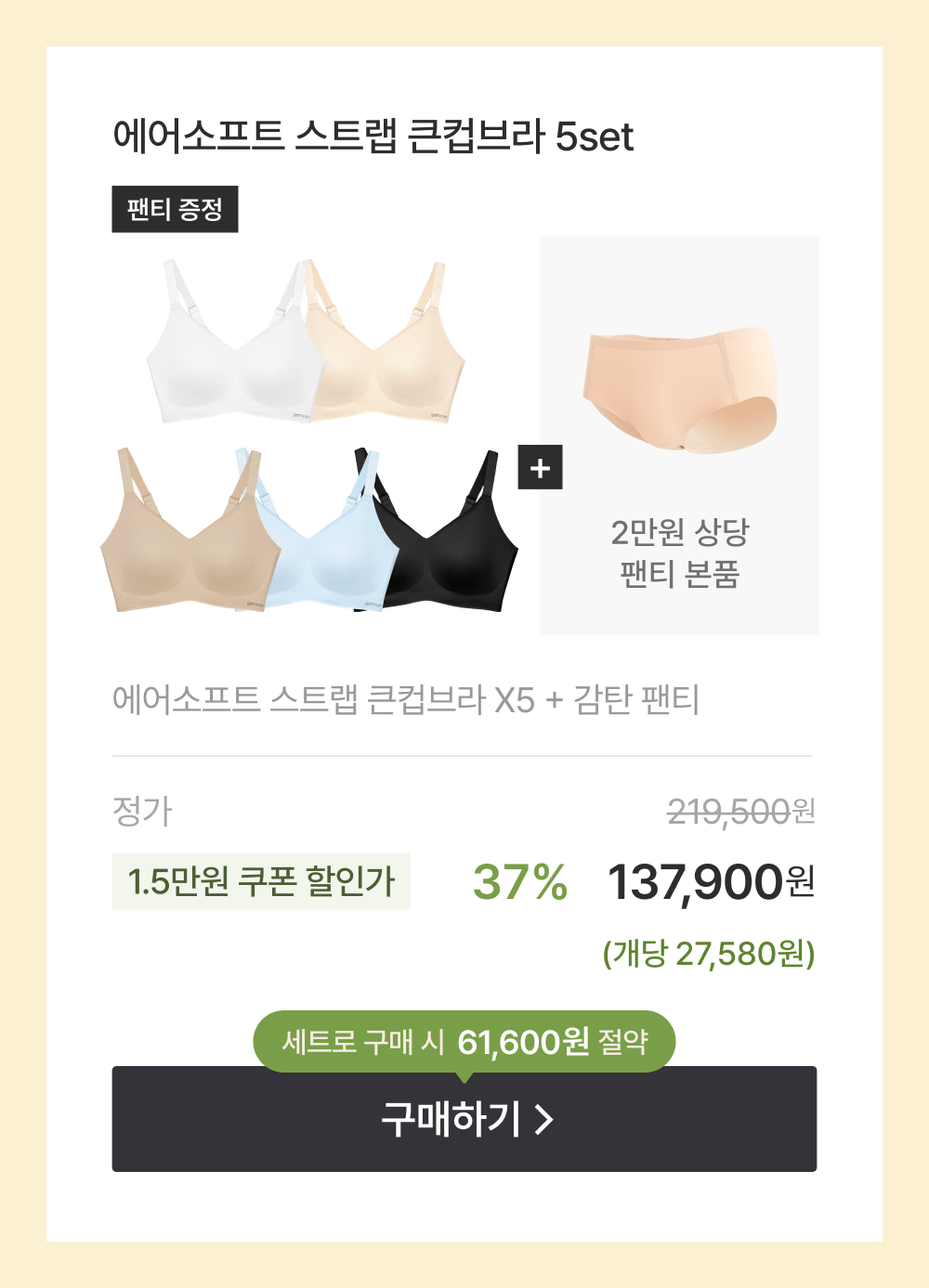The width and height of the screenshot is (929, 1288).
Task: Click the 37% discount rate
Action: [x=519, y=882]
